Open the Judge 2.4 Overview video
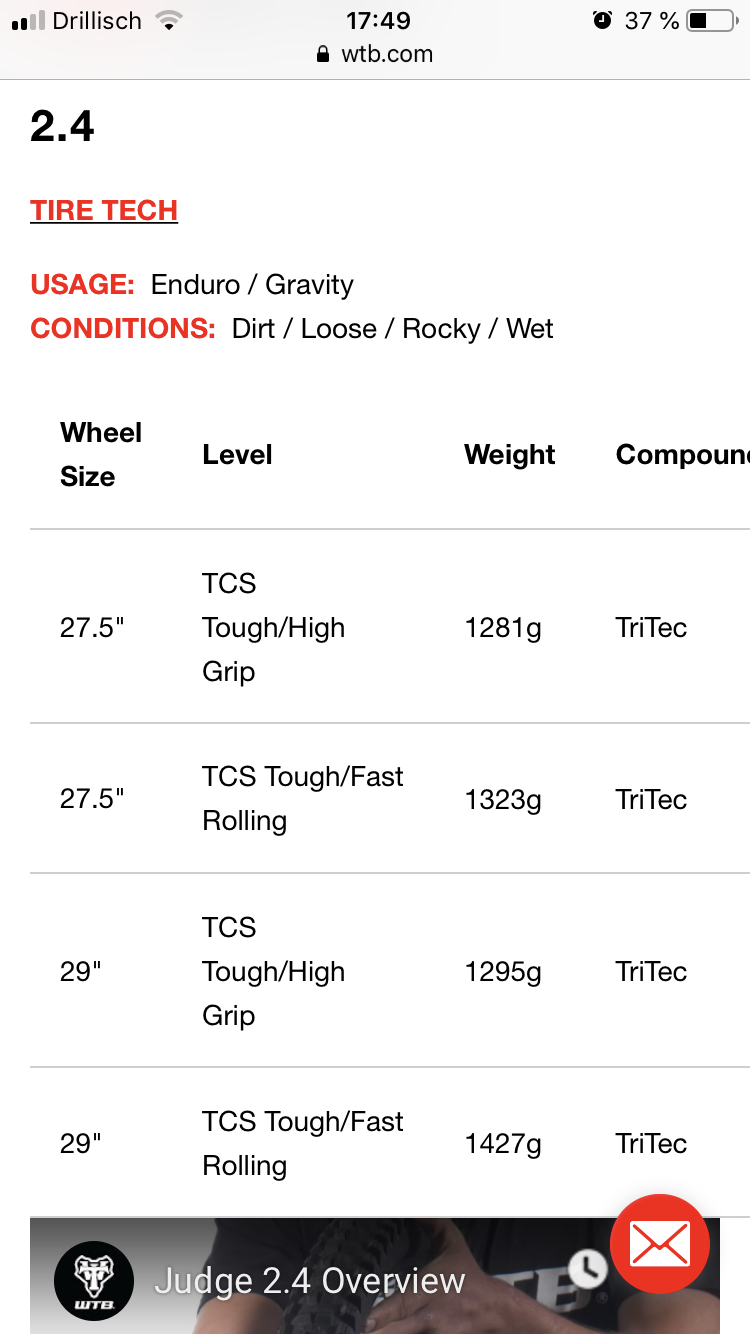The height and width of the screenshot is (1334, 750). tap(310, 1281)
